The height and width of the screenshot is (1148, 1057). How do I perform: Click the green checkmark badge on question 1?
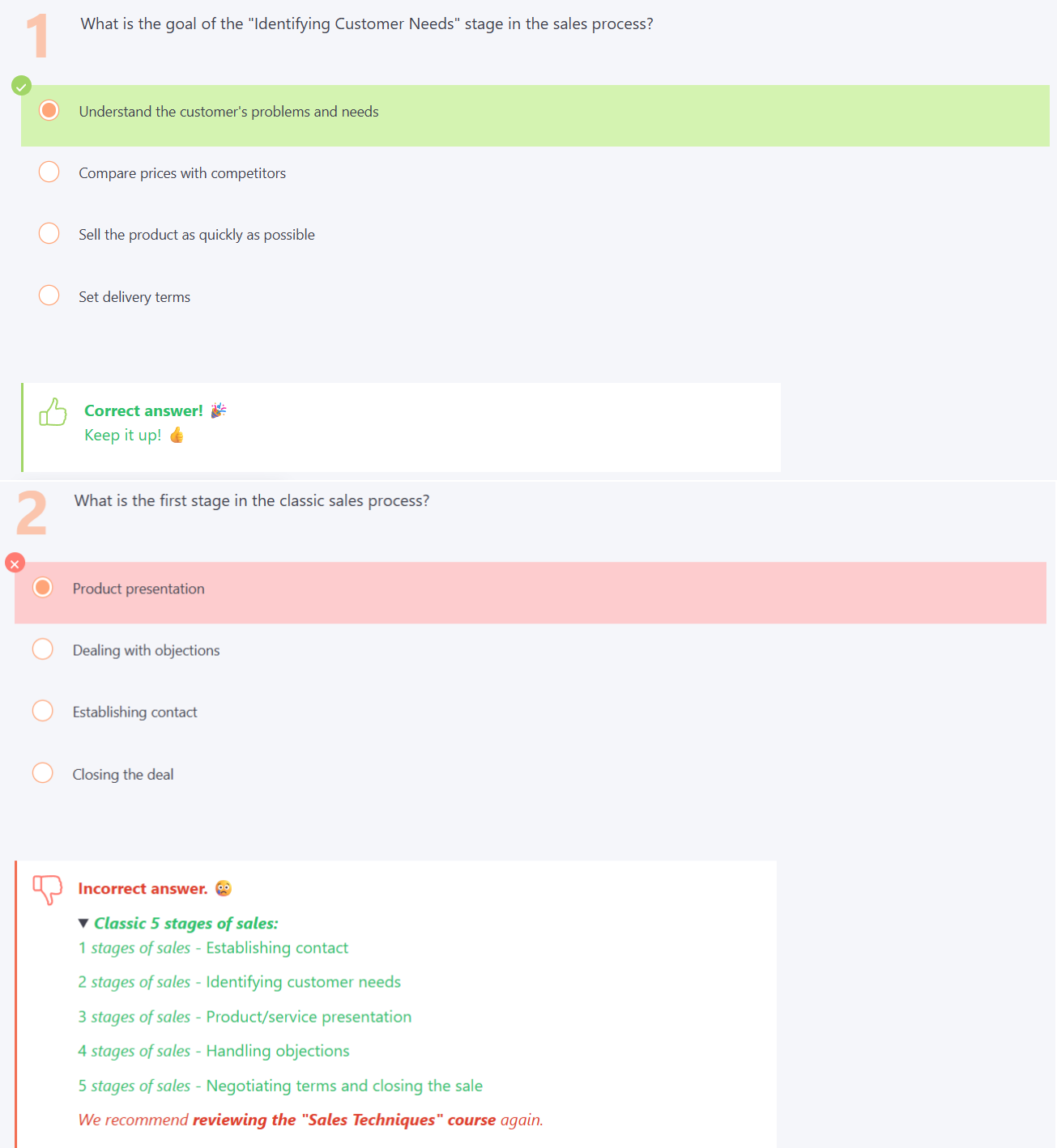[x=22, y=85]
